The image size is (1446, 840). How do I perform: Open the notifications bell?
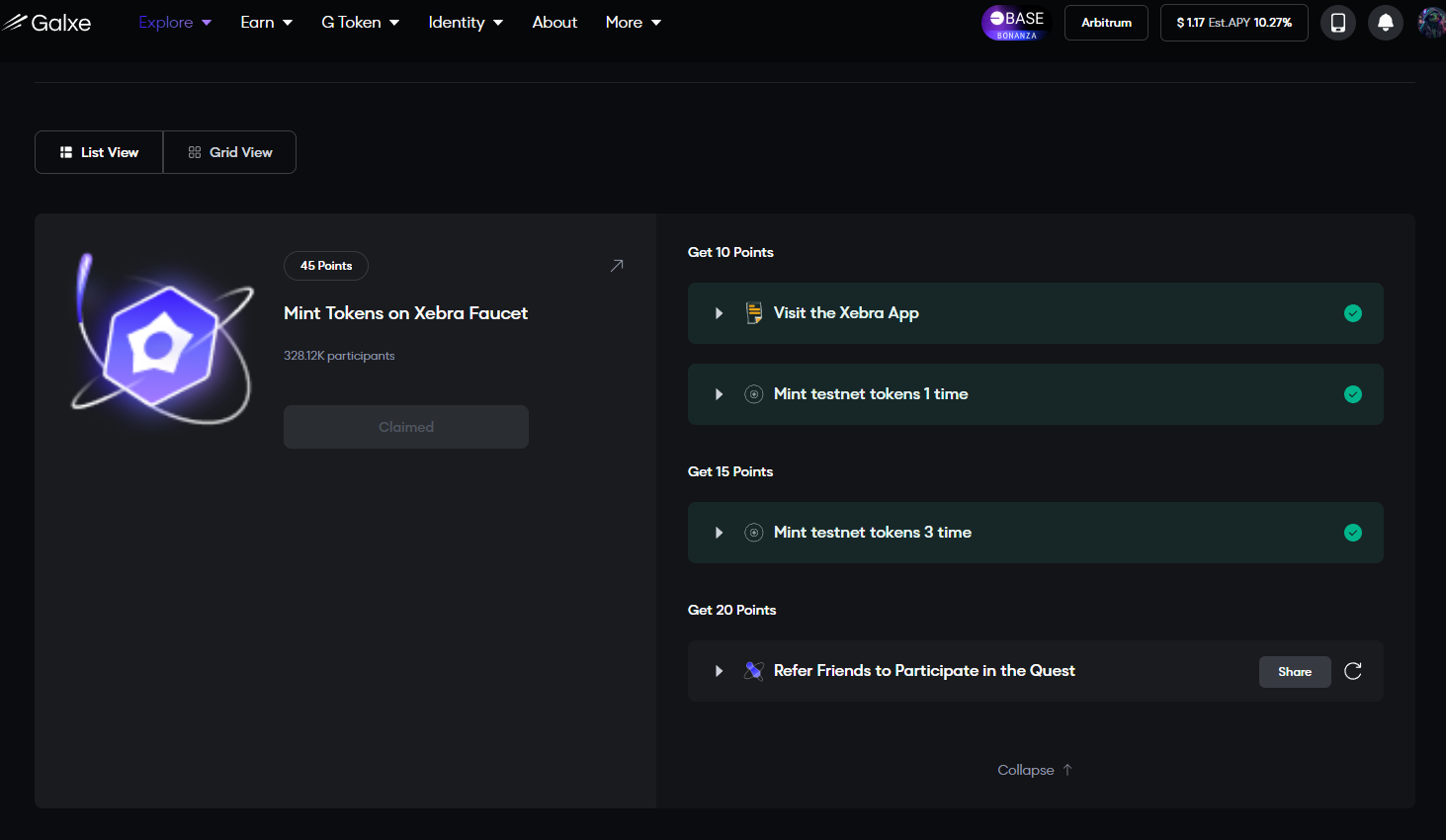[1386, 23]
